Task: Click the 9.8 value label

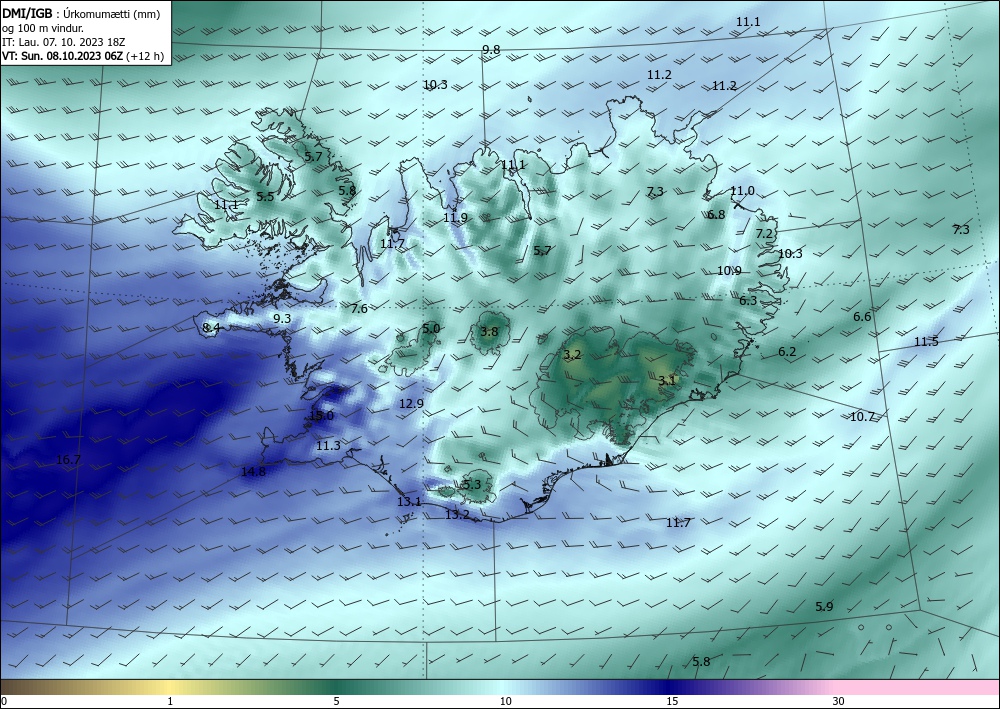Action: (491, 50)
